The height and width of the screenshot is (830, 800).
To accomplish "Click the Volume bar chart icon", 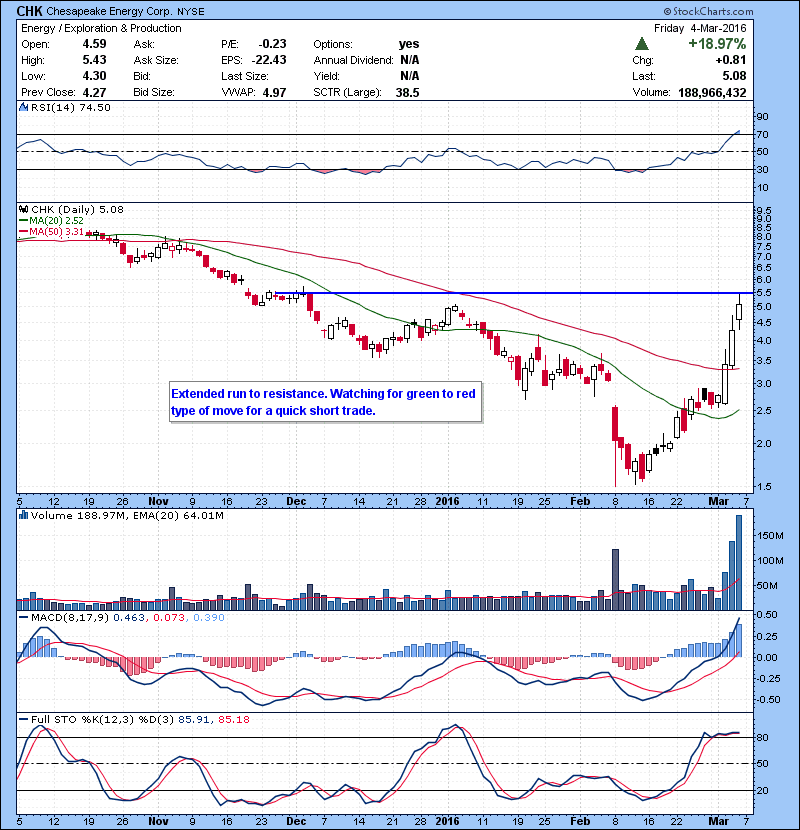I will click(x=23, y=515).
